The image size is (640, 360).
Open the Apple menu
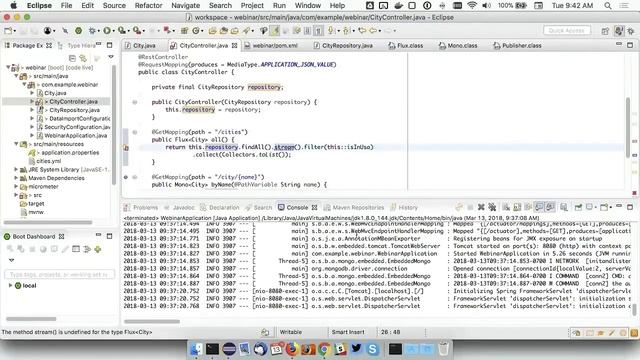[13, 5]
